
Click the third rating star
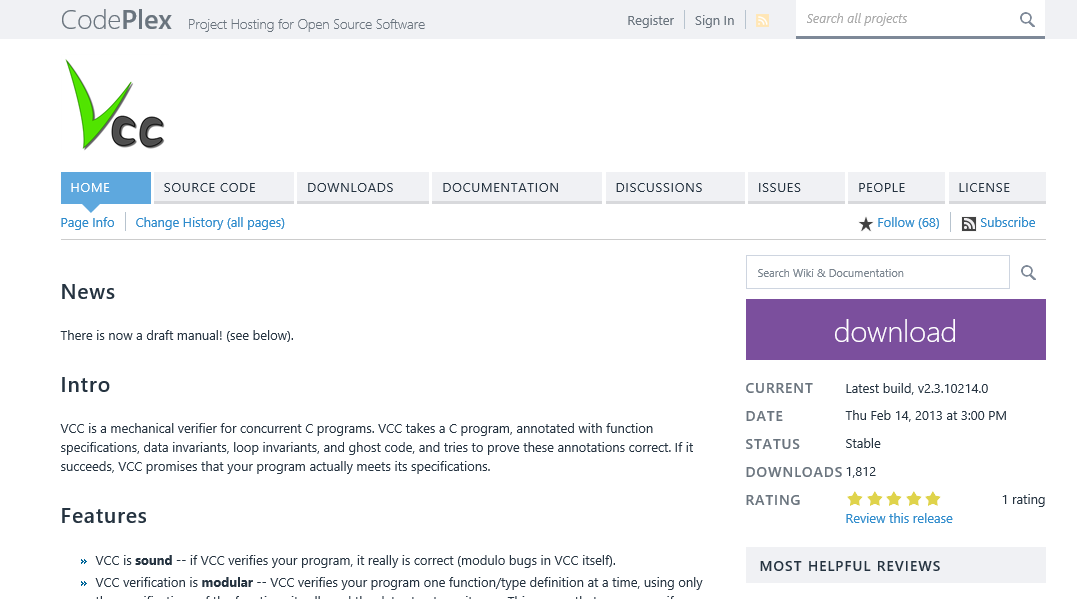tap(894, 499)
